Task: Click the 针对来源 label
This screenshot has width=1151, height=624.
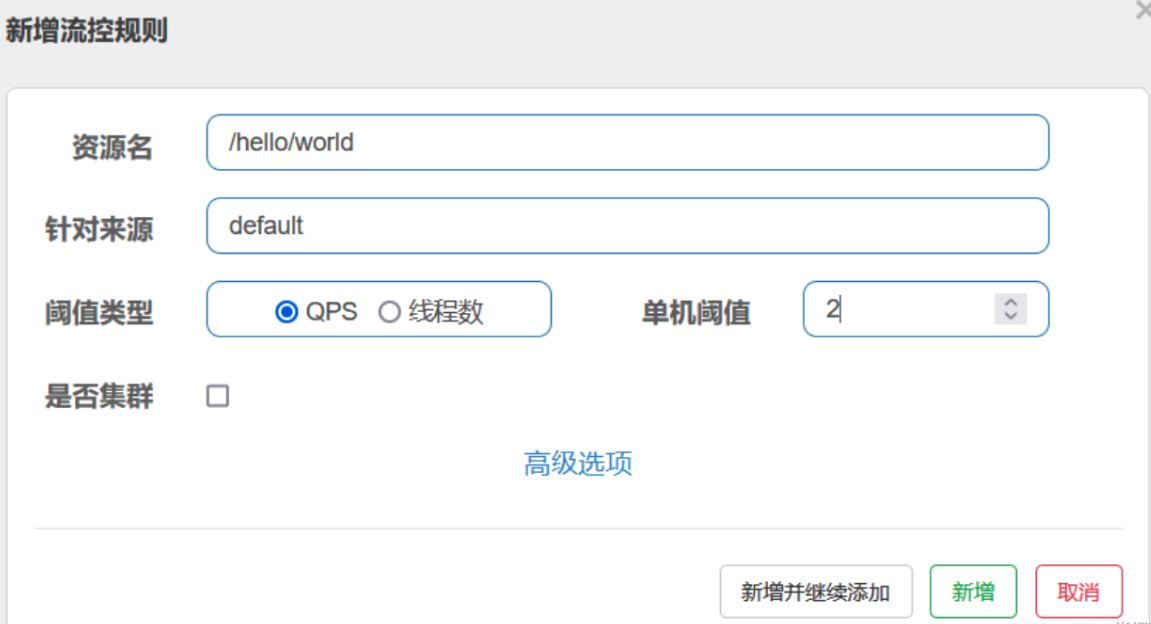Action: click(x=99, y=229)
